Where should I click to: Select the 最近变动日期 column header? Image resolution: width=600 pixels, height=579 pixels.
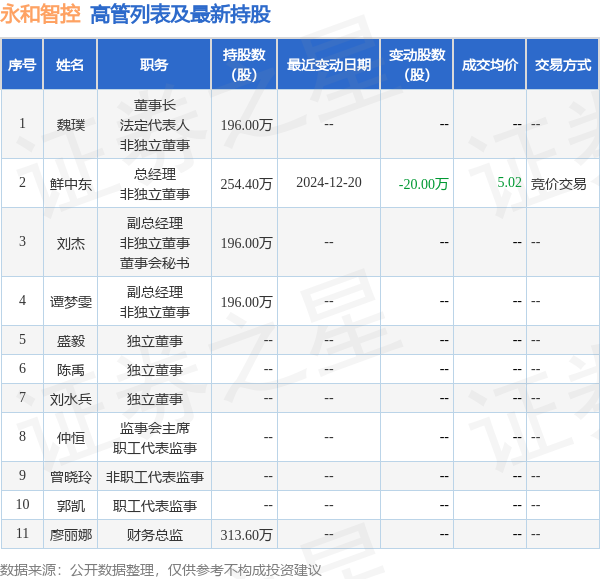(x=329, y=64)
